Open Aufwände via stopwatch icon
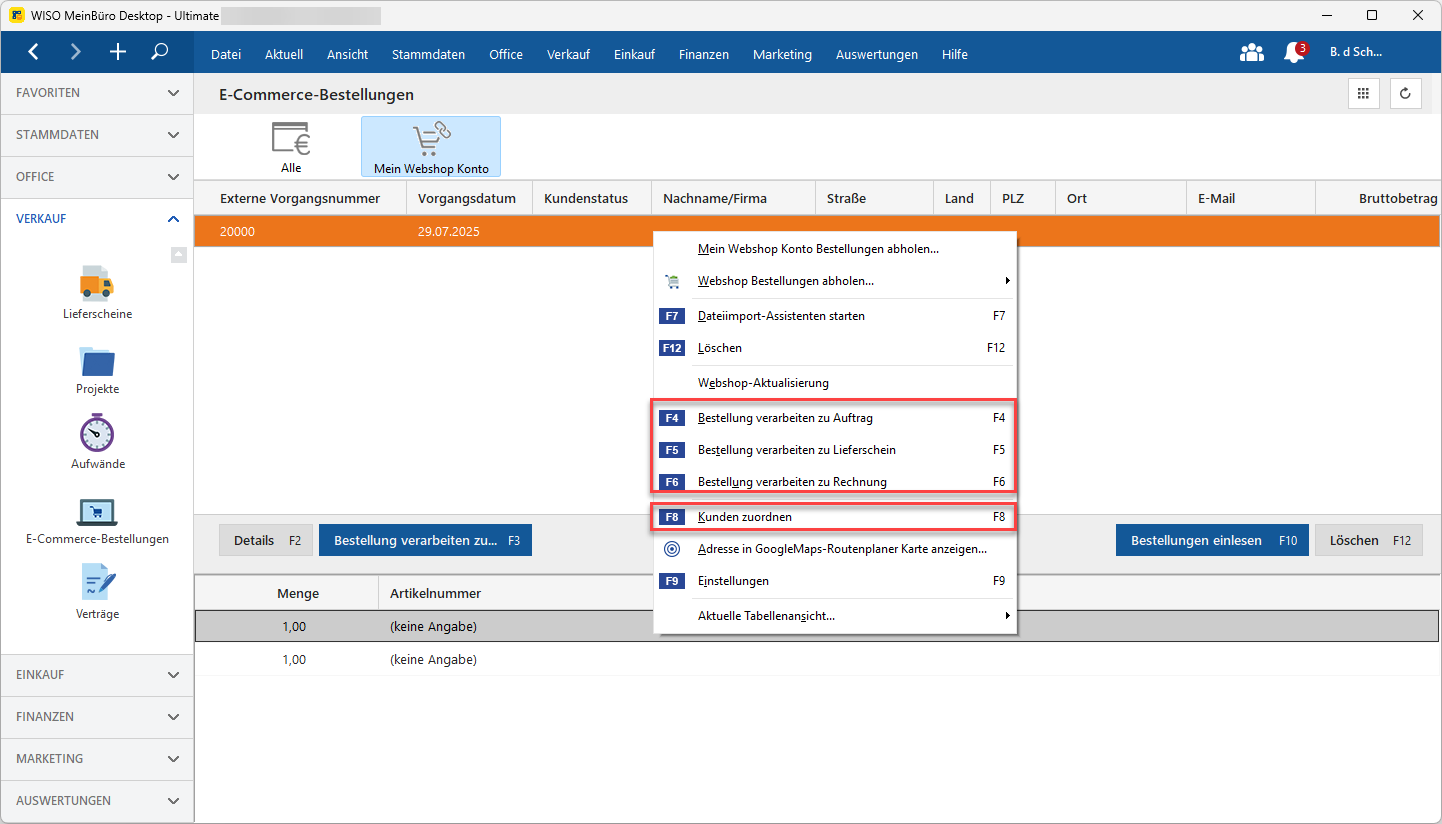Image resolution: width=1442 pixels, height=824 pixels. (97, 433)
